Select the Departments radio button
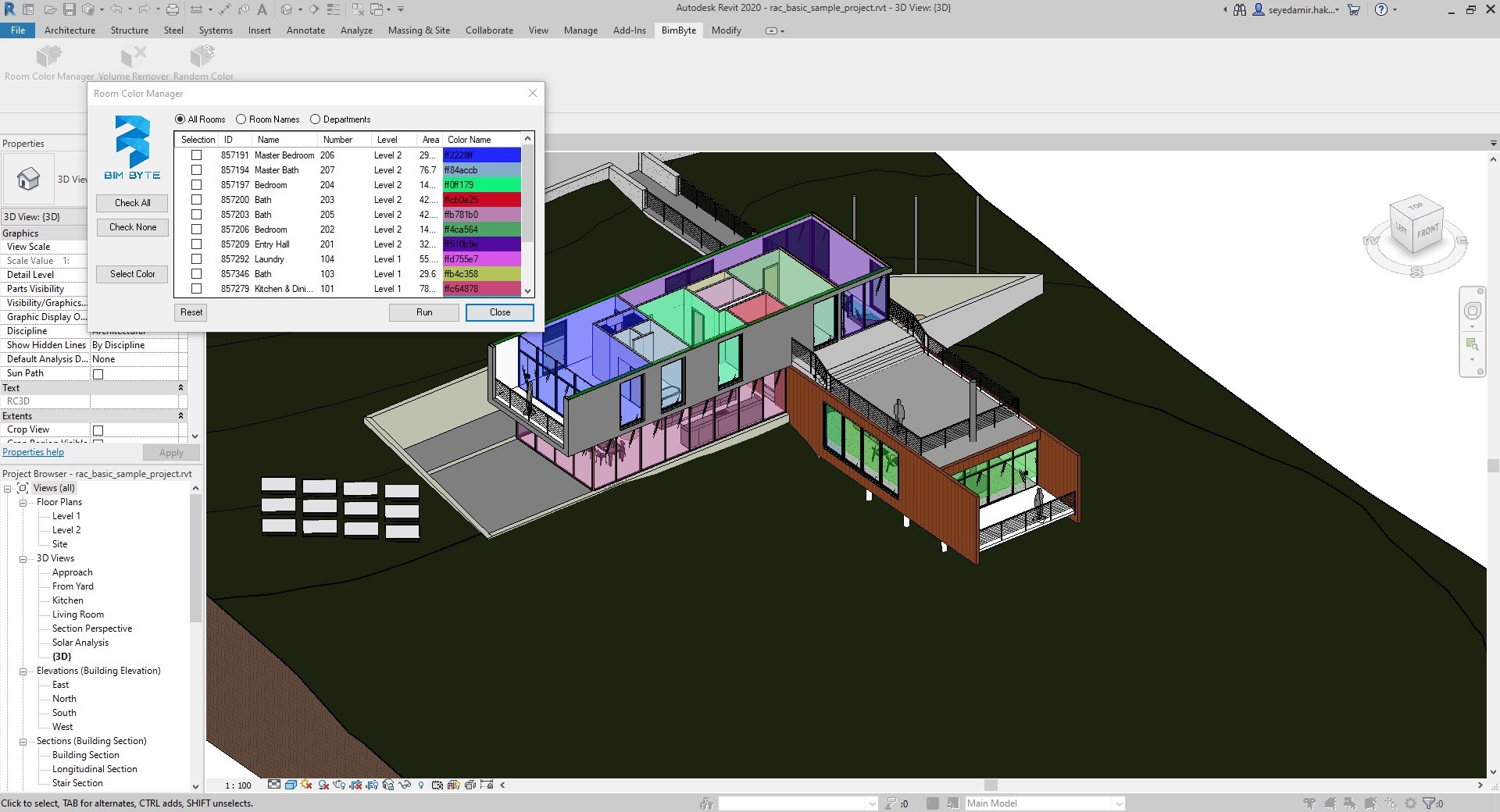This screenshot has height=812, width=1500. pos(316,119)
